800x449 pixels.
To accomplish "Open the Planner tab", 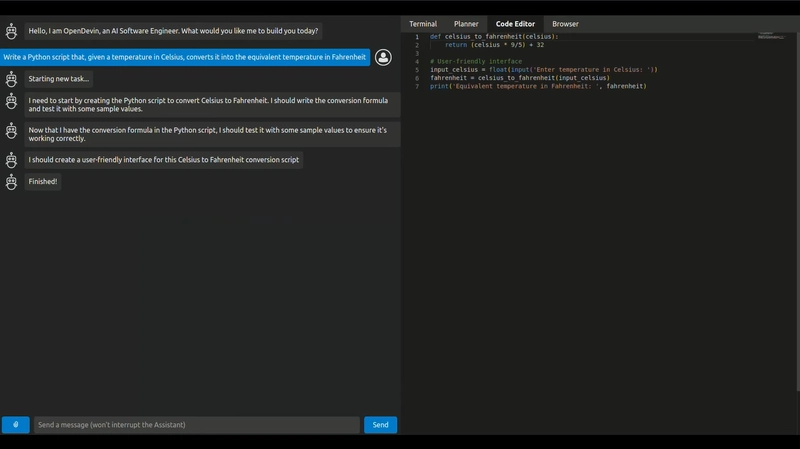I will pos(466,24).
